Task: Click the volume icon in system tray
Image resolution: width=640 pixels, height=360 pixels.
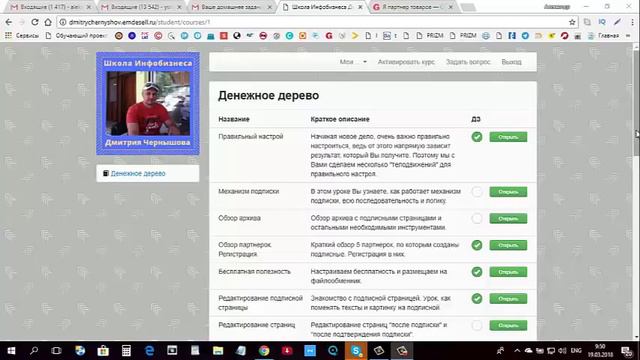Action: point(562,351)
